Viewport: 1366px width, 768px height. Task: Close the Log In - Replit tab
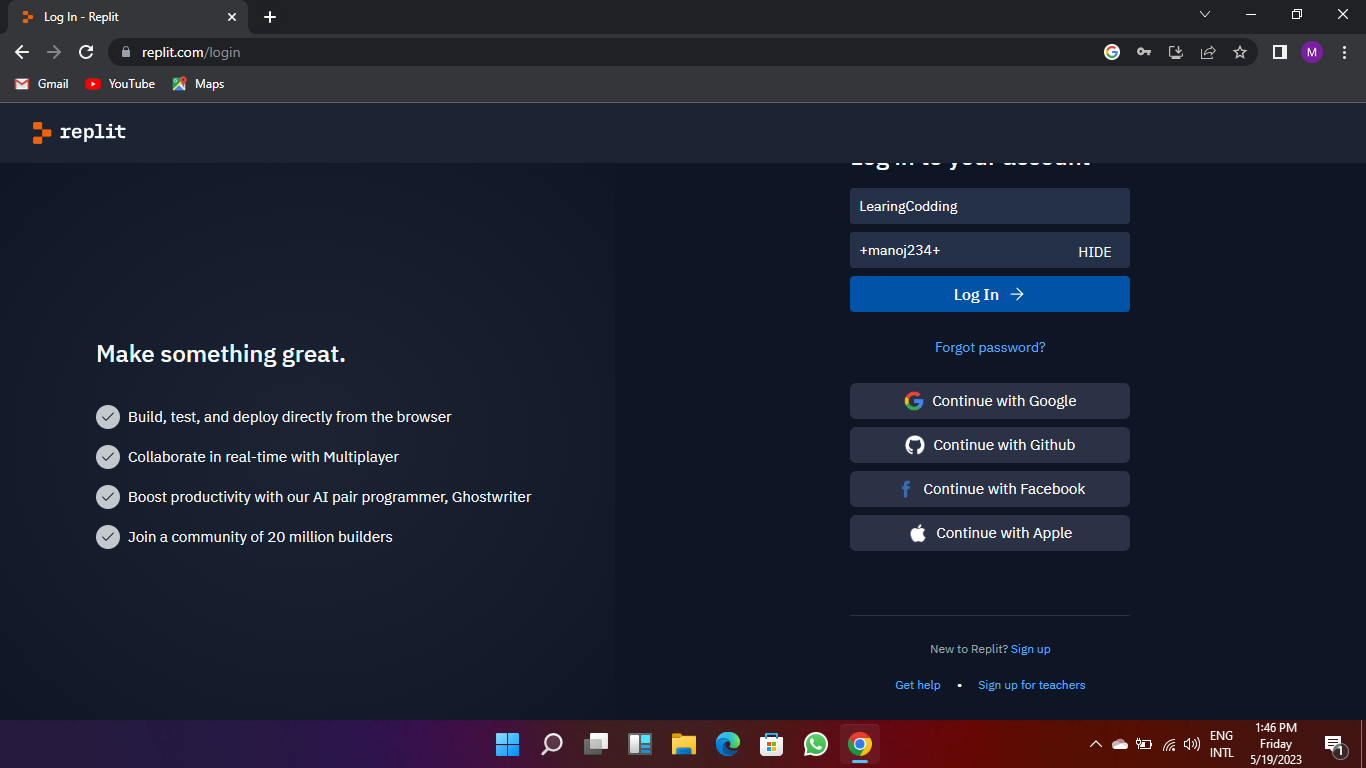232,17
